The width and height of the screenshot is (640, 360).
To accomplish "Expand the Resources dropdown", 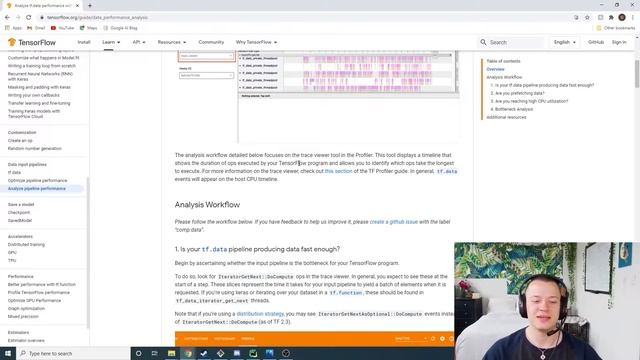I will [172, 42].
